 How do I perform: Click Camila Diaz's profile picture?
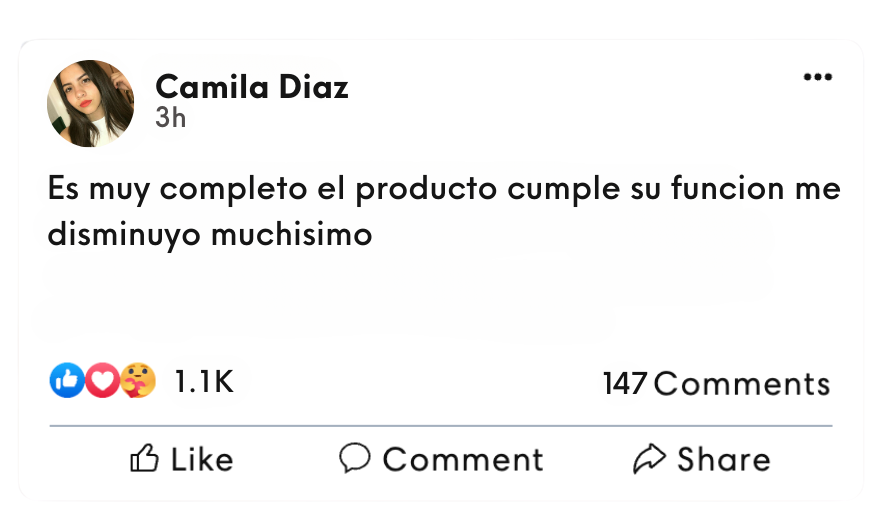point(91,104)
